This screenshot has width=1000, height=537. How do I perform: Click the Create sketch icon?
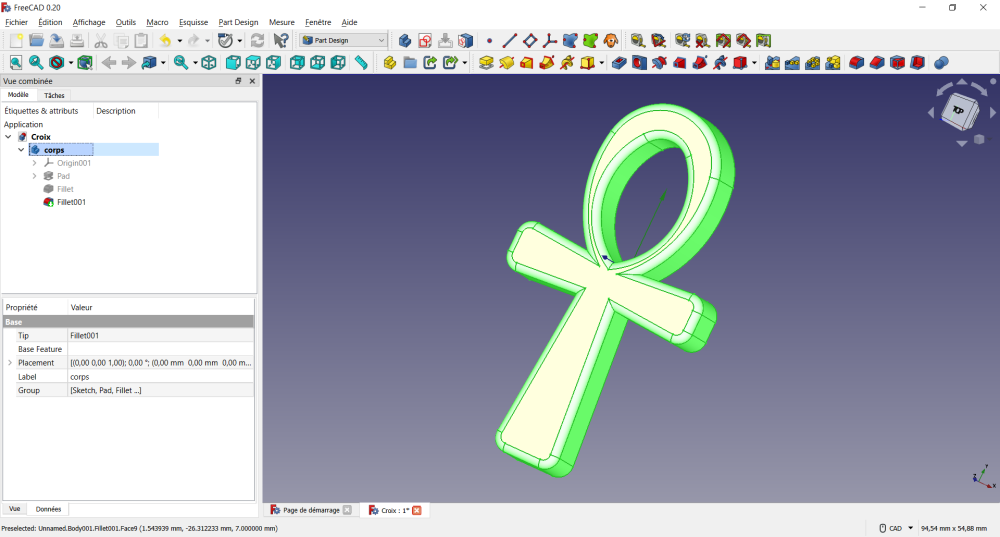[425, 40]
